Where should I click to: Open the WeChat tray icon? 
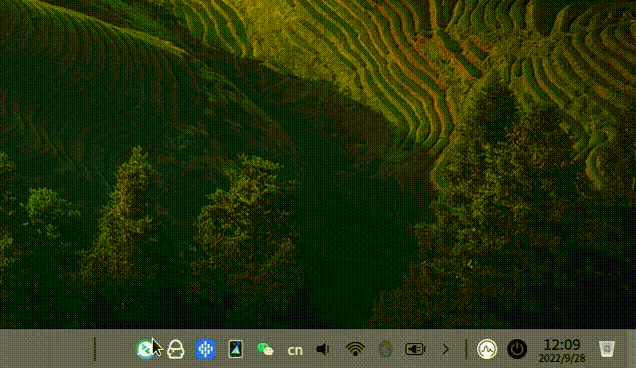pyautogui.click(x=265, y=349)
